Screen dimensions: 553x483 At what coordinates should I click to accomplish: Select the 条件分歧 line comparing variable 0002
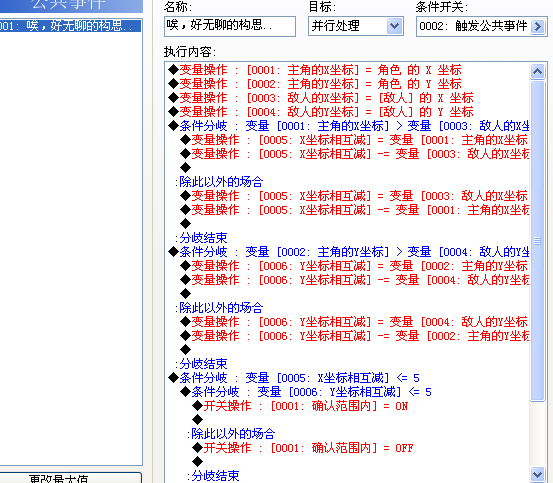pyautogui.click(x=348, y=252)
